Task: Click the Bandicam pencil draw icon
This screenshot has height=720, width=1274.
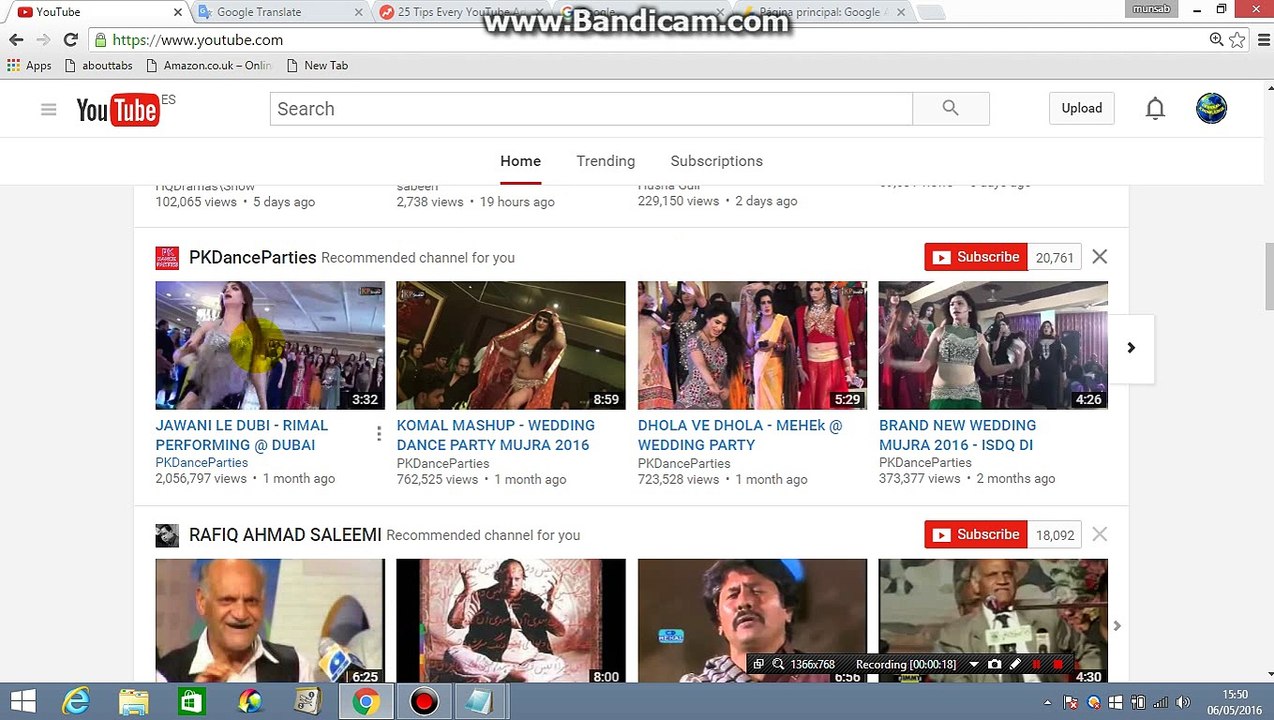Action: coord(1015,664)
